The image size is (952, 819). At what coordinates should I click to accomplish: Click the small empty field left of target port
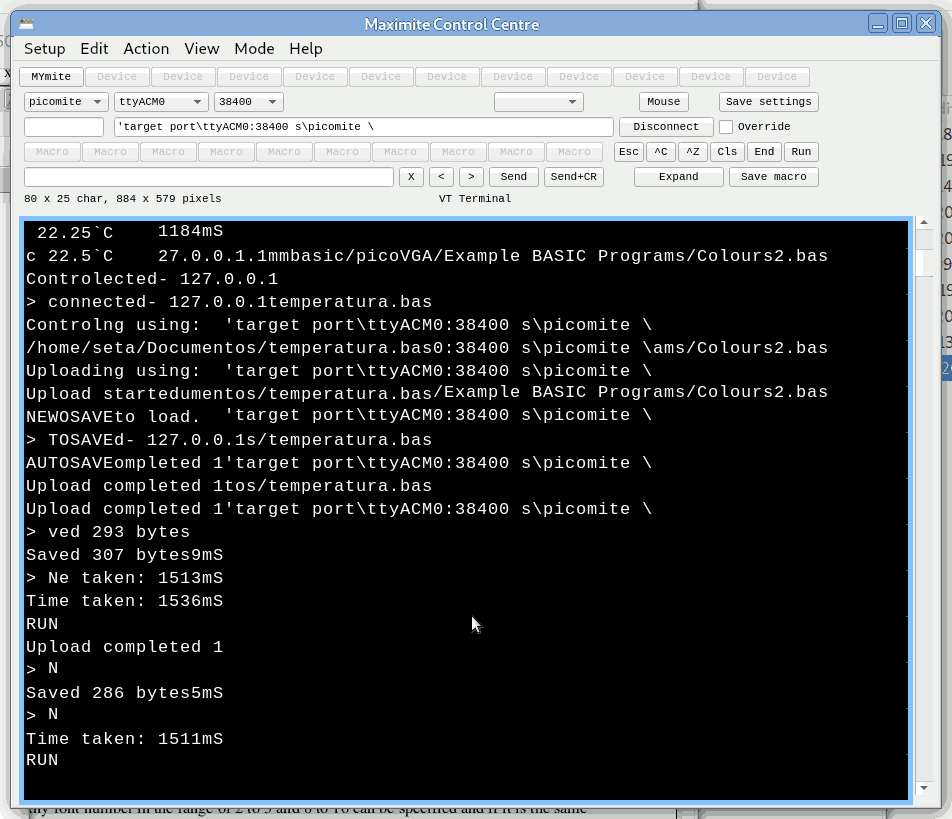[64, 126]
